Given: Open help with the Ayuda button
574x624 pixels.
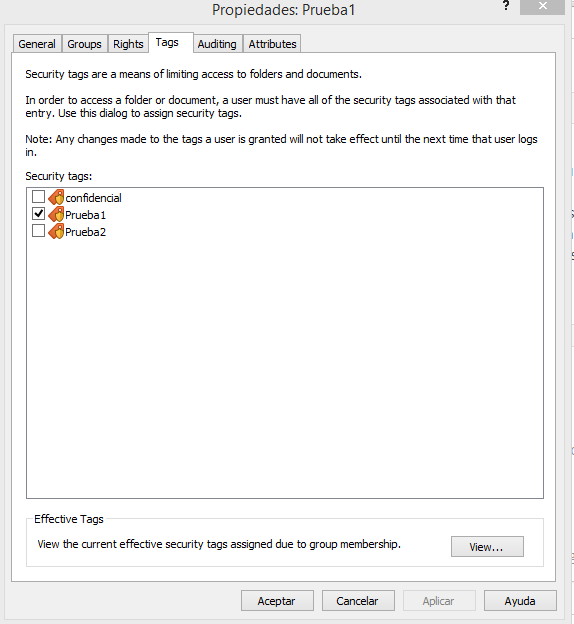Looking at the screenshot, I should click(520, 601).
